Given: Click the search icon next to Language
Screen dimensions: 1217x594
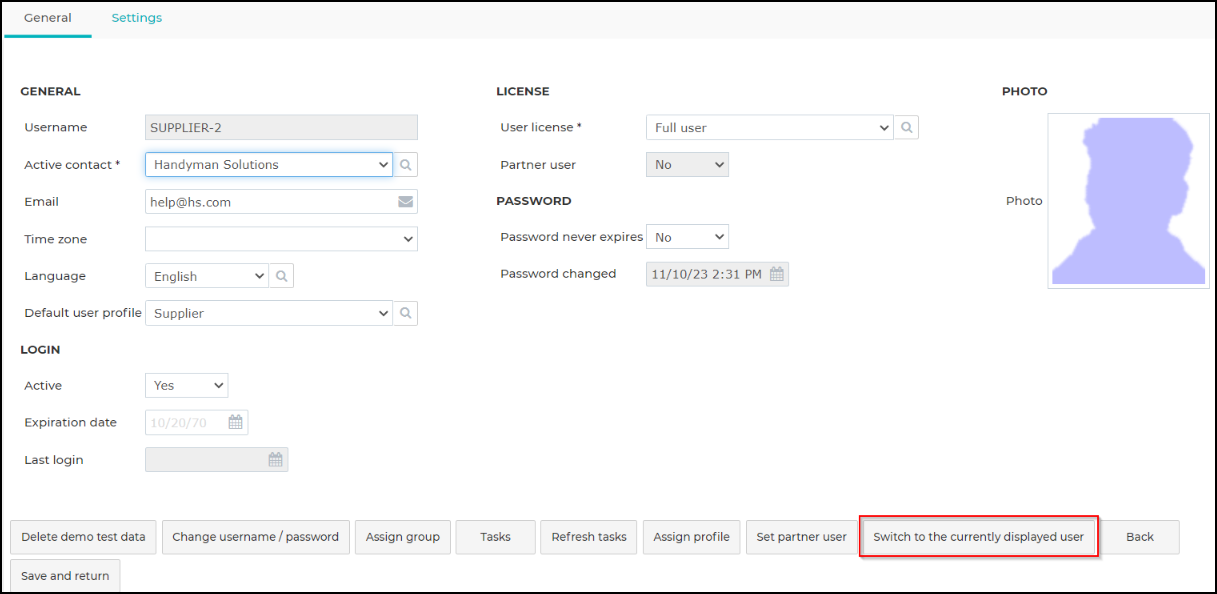Looking at the screenshot, I should (x=282, y=276).
